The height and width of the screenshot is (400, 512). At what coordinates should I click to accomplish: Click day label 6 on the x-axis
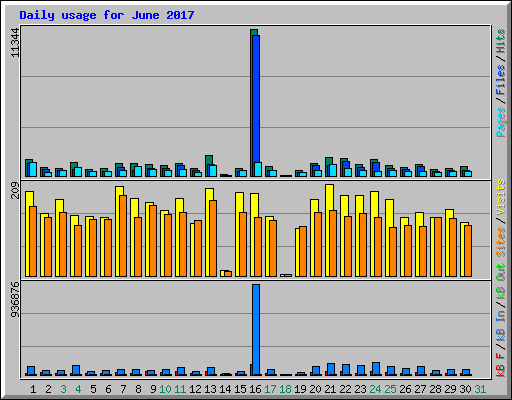tap(108, 389)
